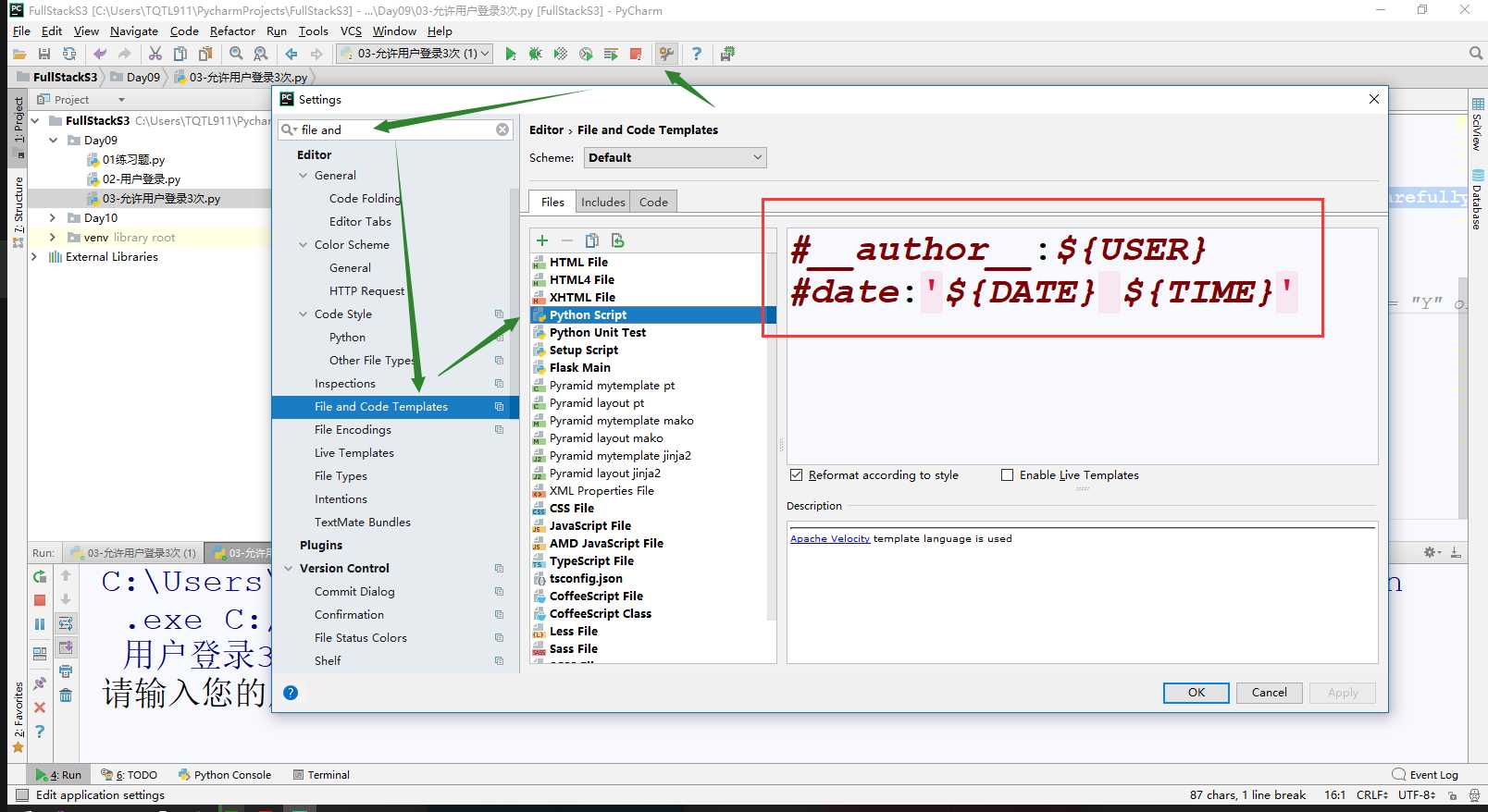Toggle Enable Live Templates checkbox
Image resolution: width=1488 pixels, height=812 pixels.
pyautogui.click(x=1007, y=475)
